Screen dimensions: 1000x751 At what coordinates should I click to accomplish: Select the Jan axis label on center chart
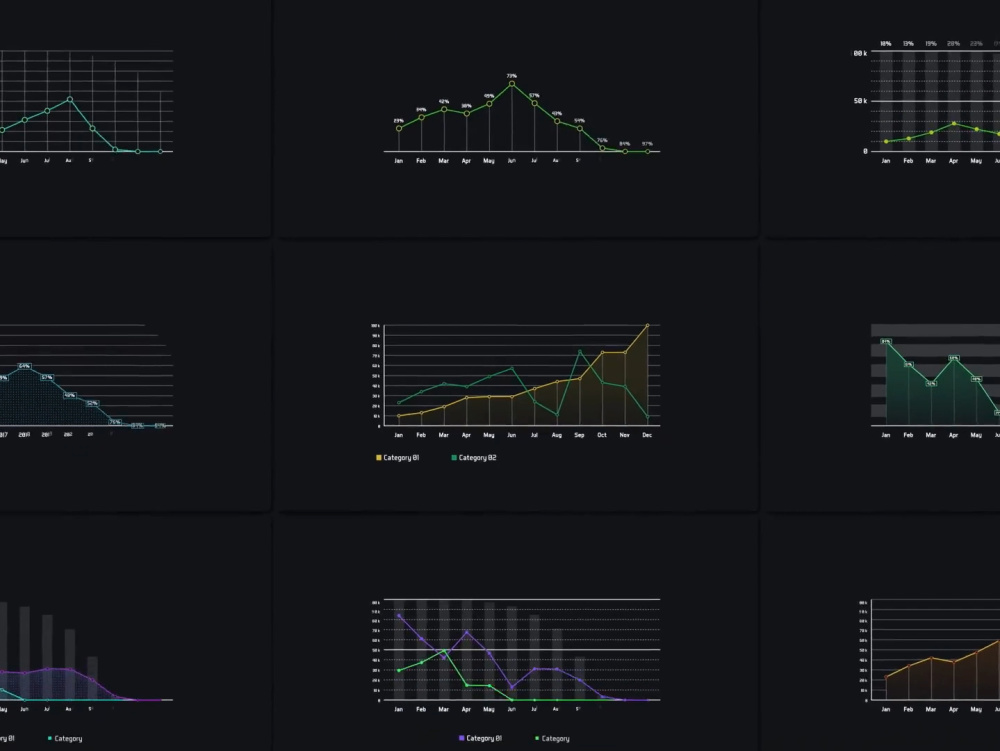(x=399, y=434)
